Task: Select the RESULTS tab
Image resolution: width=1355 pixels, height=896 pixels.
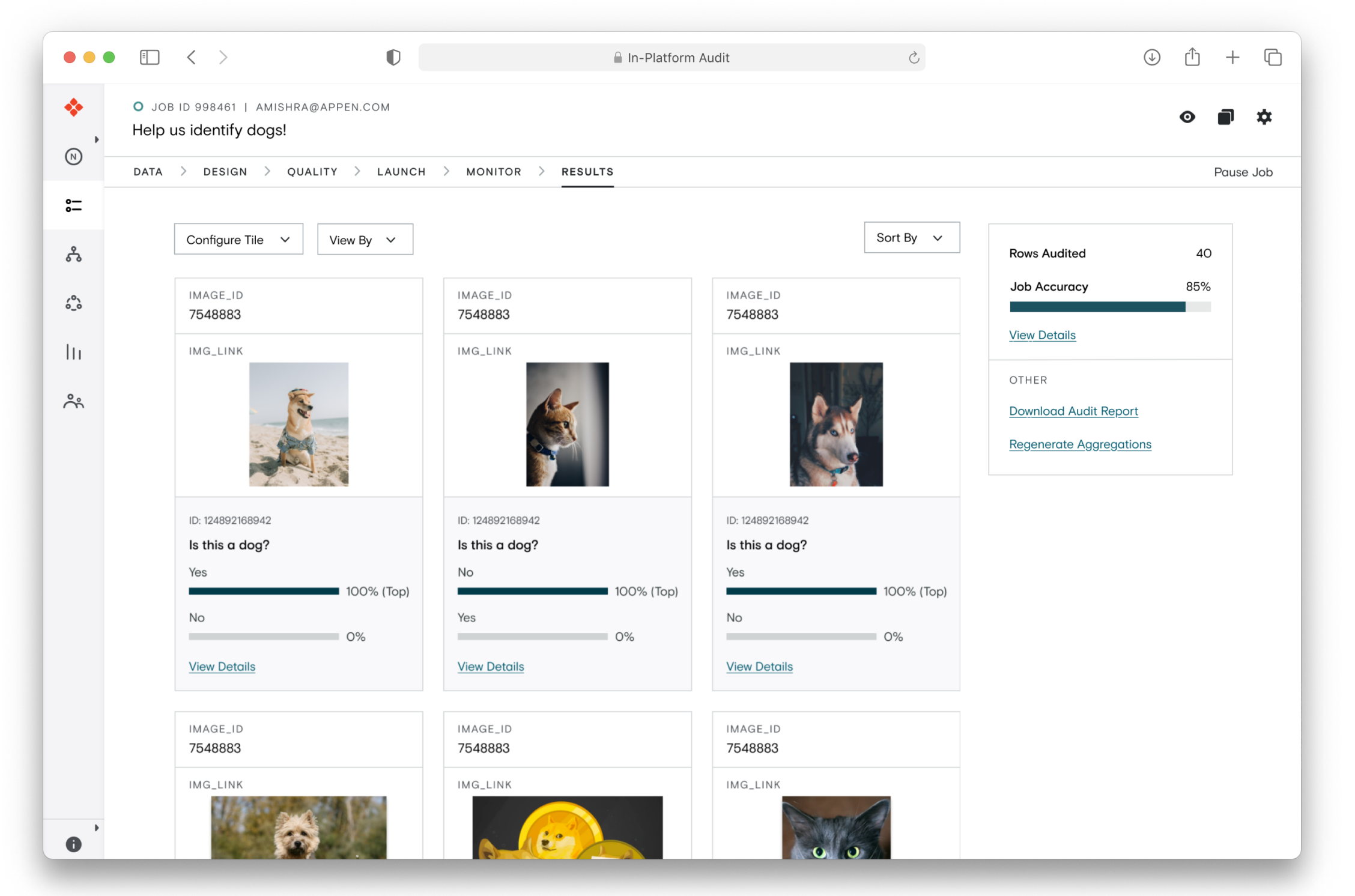Action: pyautogui.click(x=587, y=172)
